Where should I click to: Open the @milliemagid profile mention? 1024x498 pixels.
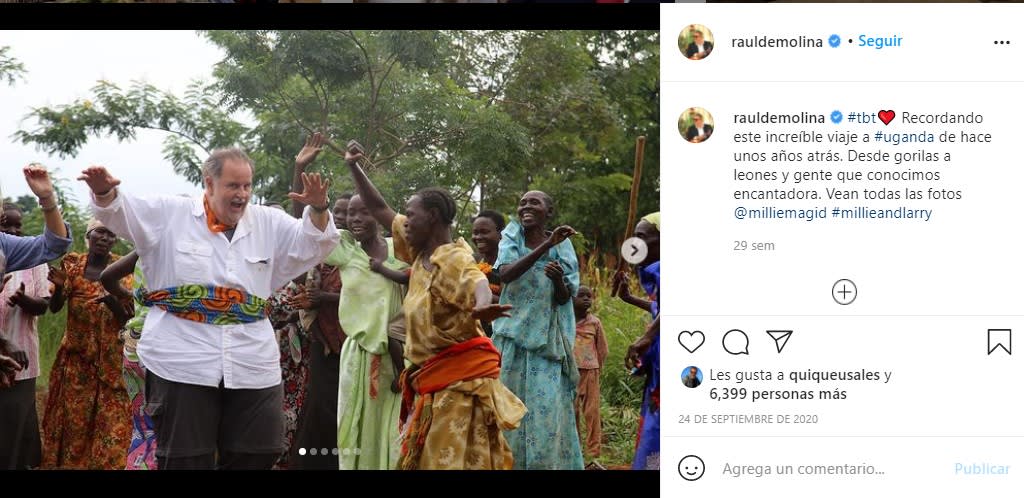tap(779, 213)
